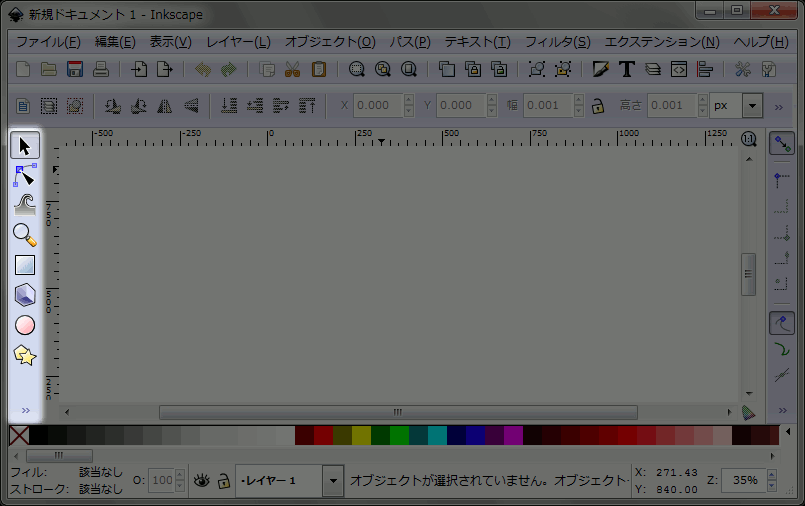Pick the blue palette swatch
Viewport: 805px width, 506px height.
(475, 436)
